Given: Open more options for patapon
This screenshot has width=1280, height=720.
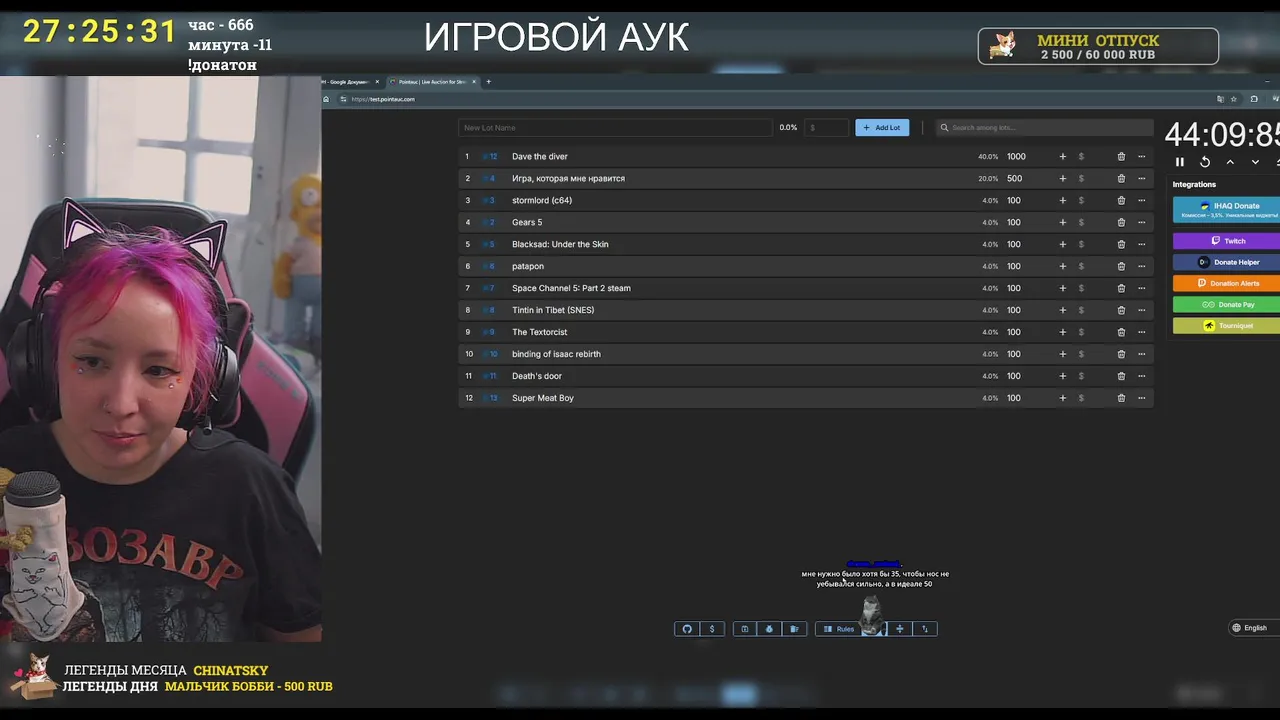Looking at the screenshot, I should click(x=1141, y=267).
